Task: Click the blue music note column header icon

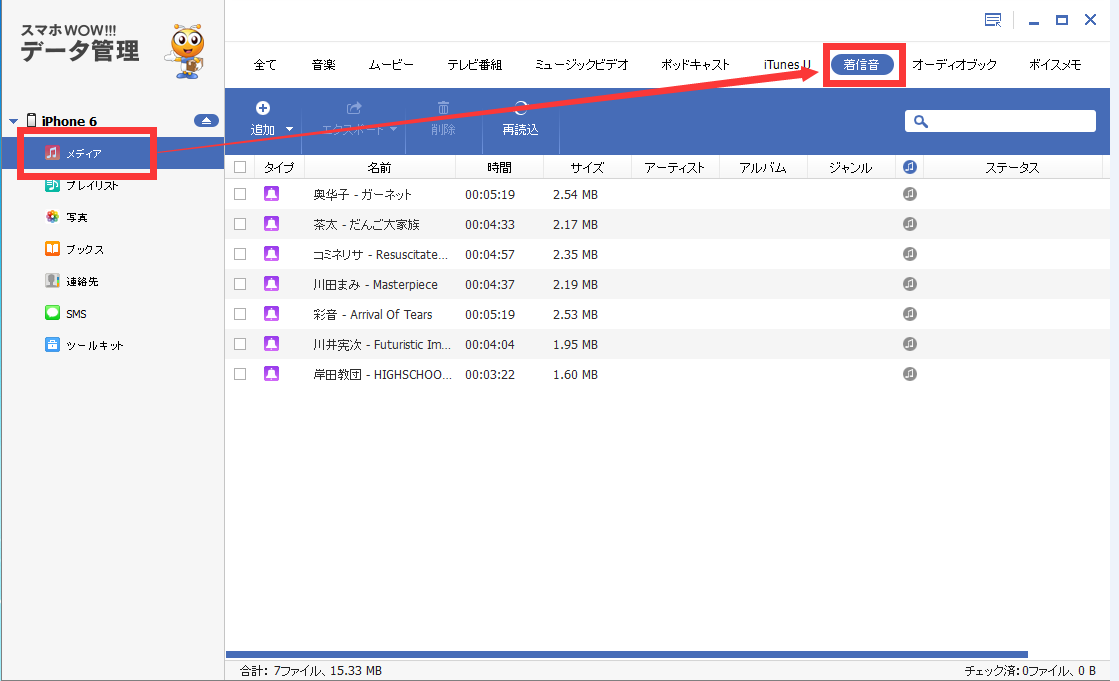Action: tap(909, 167)
